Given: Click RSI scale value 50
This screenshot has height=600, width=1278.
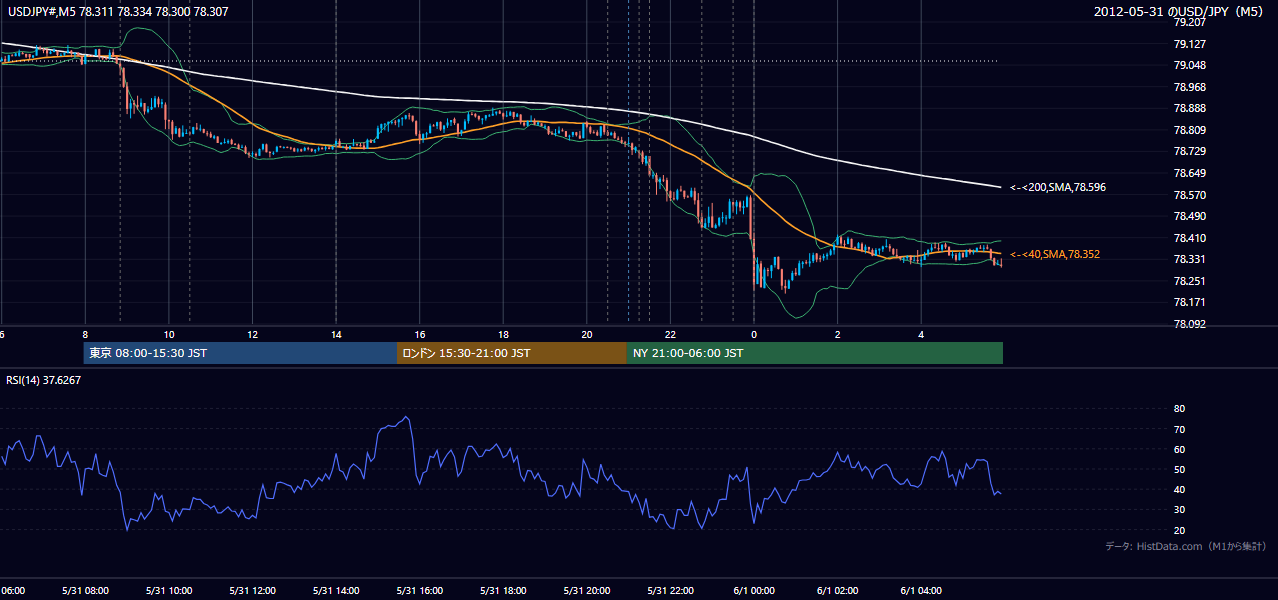Looking at the screenshot, I should point(1179,469).
